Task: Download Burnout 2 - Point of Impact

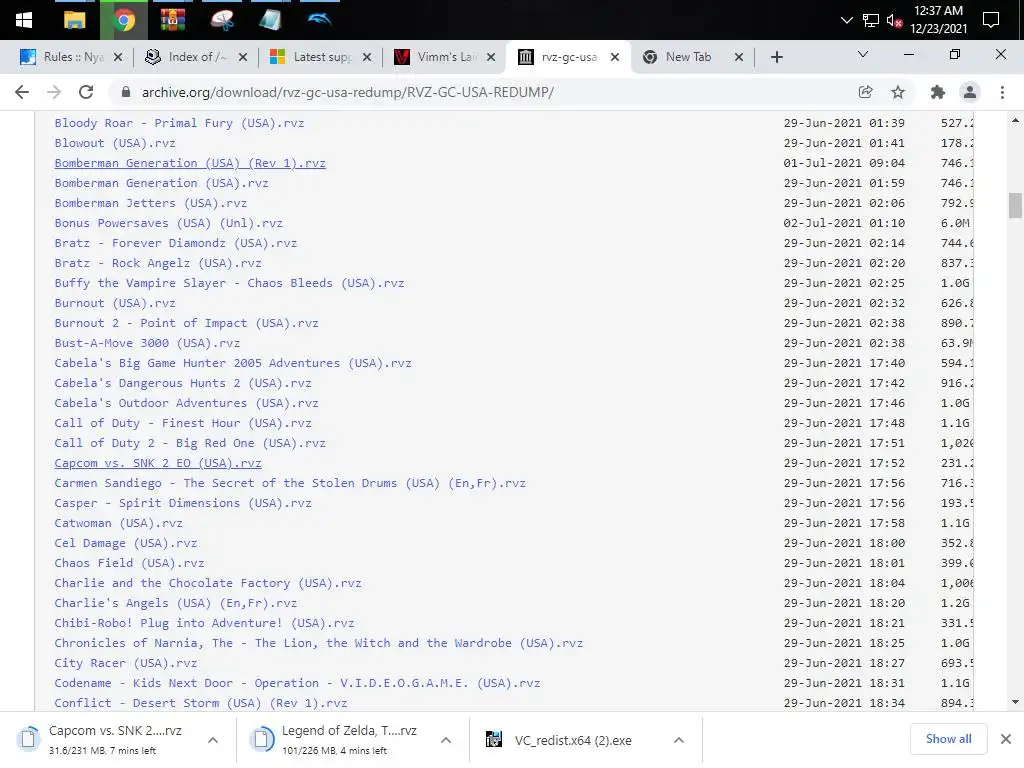Action: [186, 323]
